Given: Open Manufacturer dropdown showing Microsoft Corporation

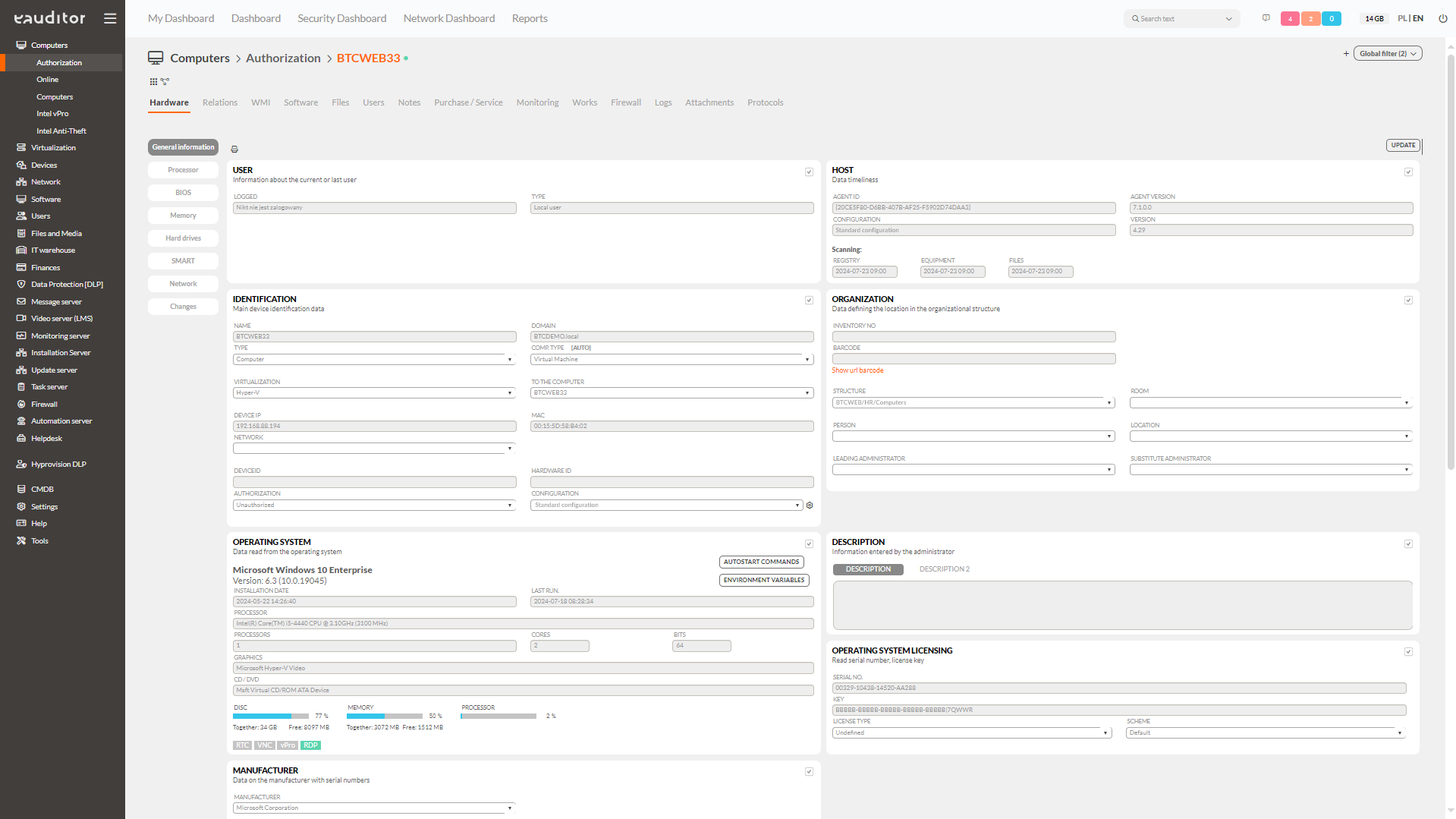Looking at the screenshot, I should (x=374, y=808).
